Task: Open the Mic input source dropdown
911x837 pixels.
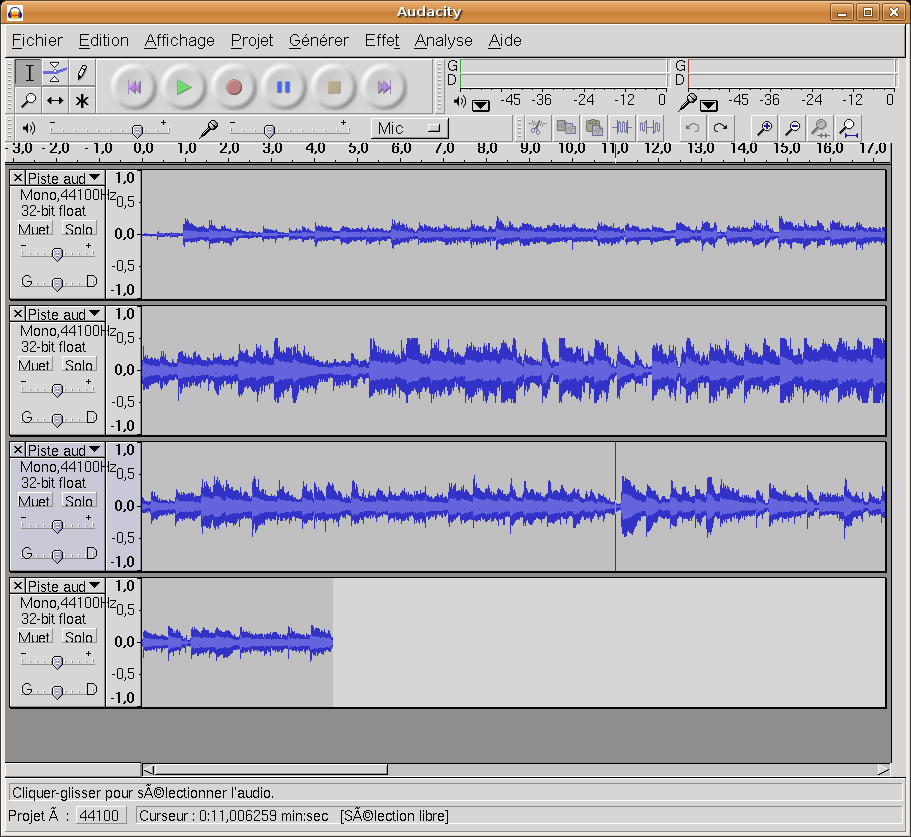Action: pyautogui.click(x=410, y=128)
